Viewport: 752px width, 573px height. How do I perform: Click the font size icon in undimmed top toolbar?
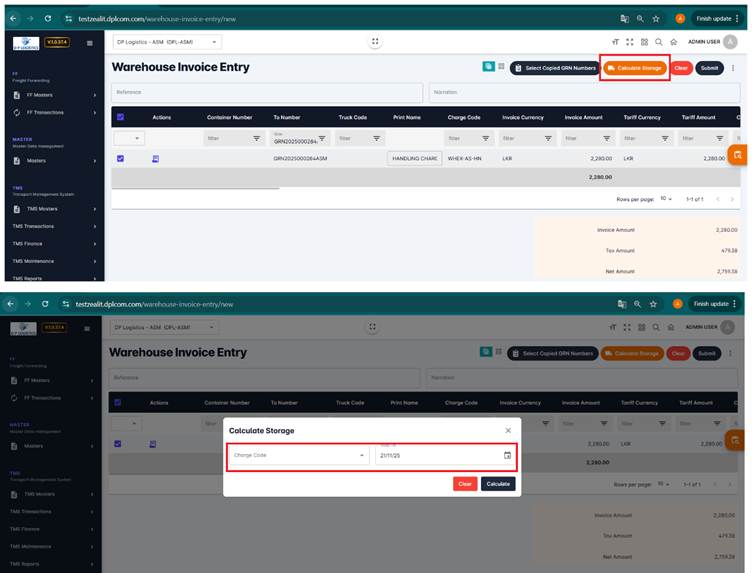615,42
